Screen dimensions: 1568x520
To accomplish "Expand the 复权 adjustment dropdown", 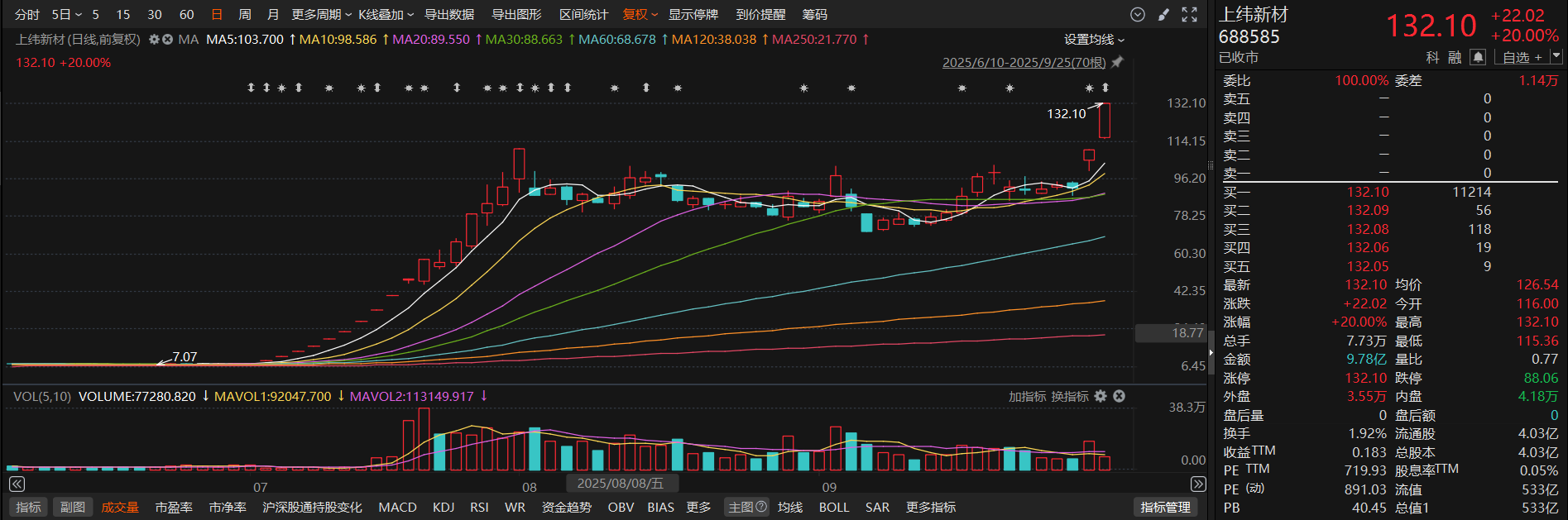I will 640,15.
